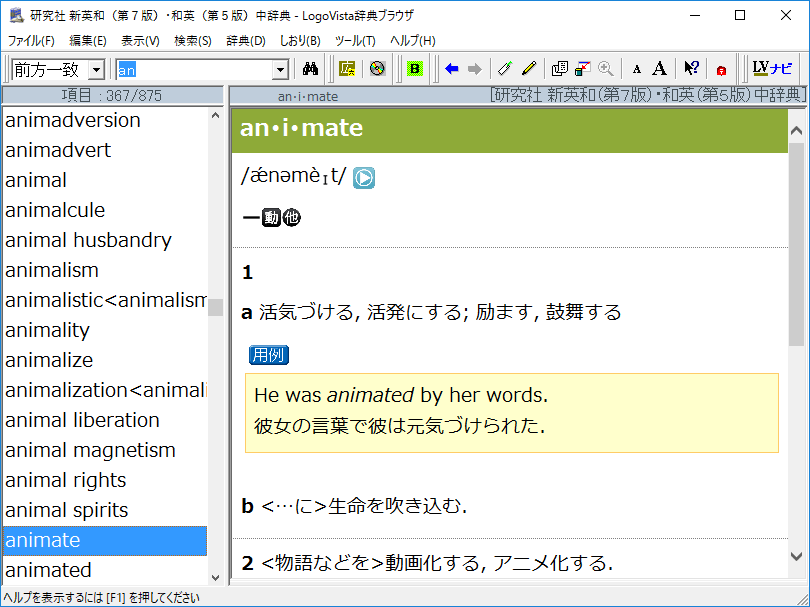Image resolution: width=810 pixels, height=607 pixels.
Task: Click the large A font size icon
Action: point(660,69)
